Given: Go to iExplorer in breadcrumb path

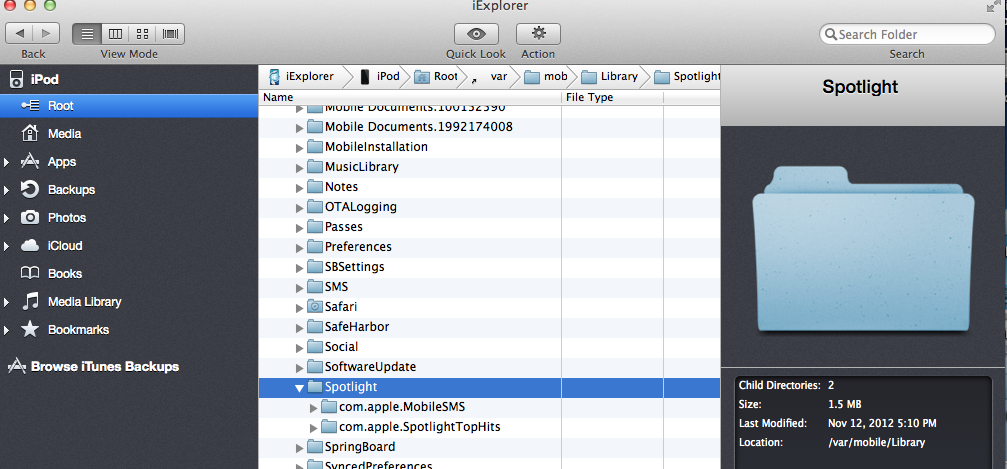Looking at the screenshot, I should pyautogui.click(x=302, y=76).
